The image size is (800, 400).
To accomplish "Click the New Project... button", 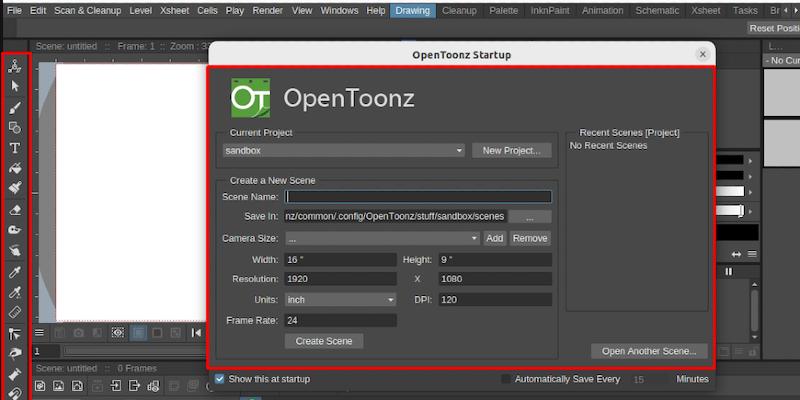I will [x=512, y=151].
